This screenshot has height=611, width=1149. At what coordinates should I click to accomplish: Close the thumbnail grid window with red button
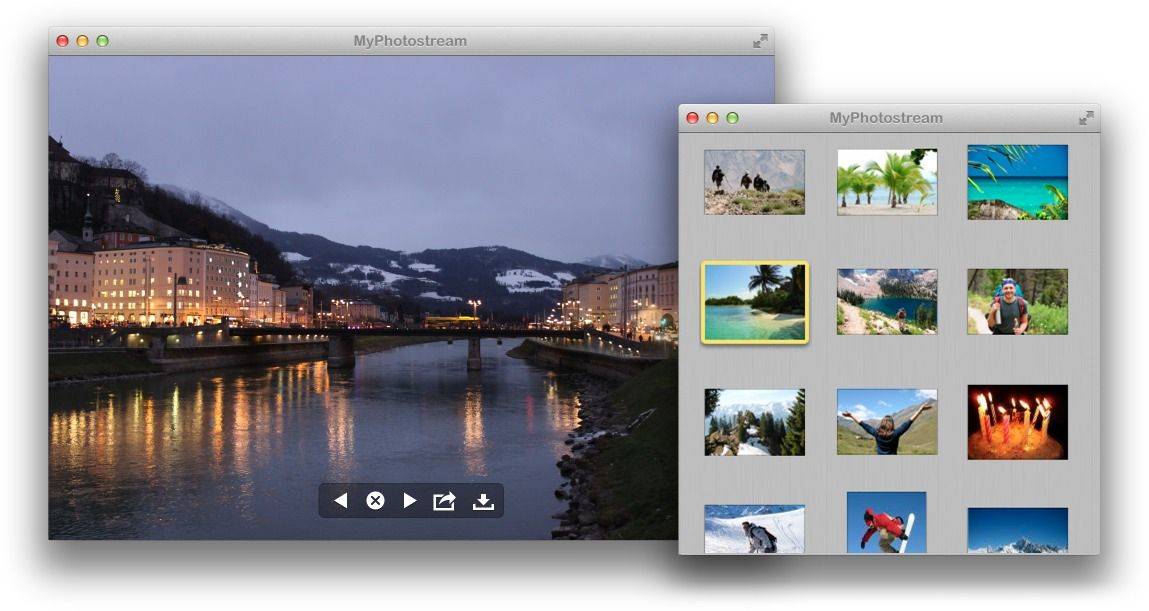click(x=692, y=118)
